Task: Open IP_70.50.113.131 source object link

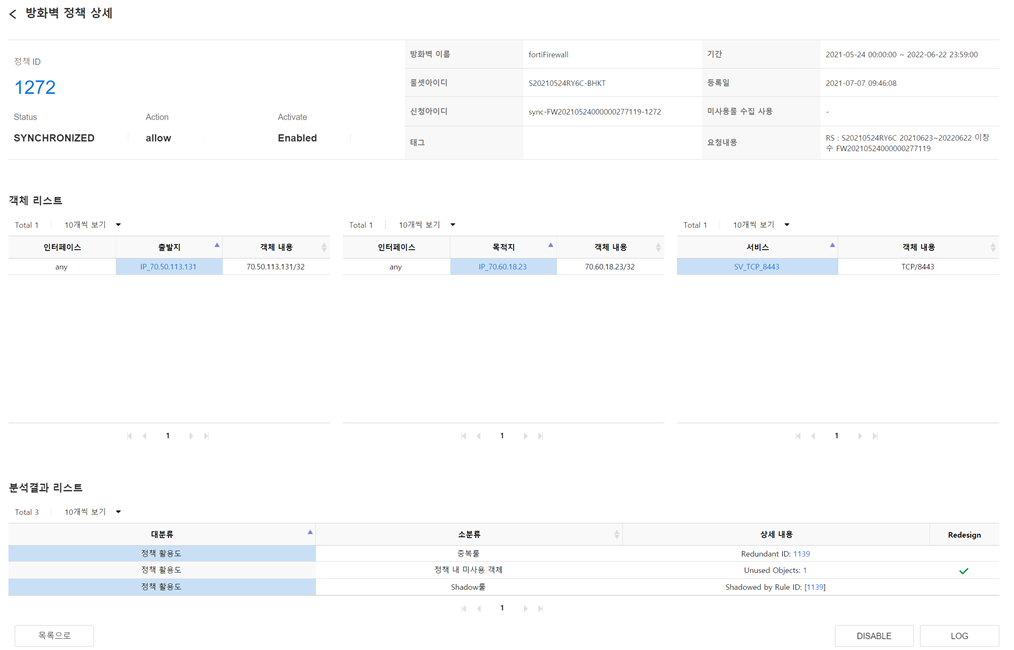Action: point(168,266)
